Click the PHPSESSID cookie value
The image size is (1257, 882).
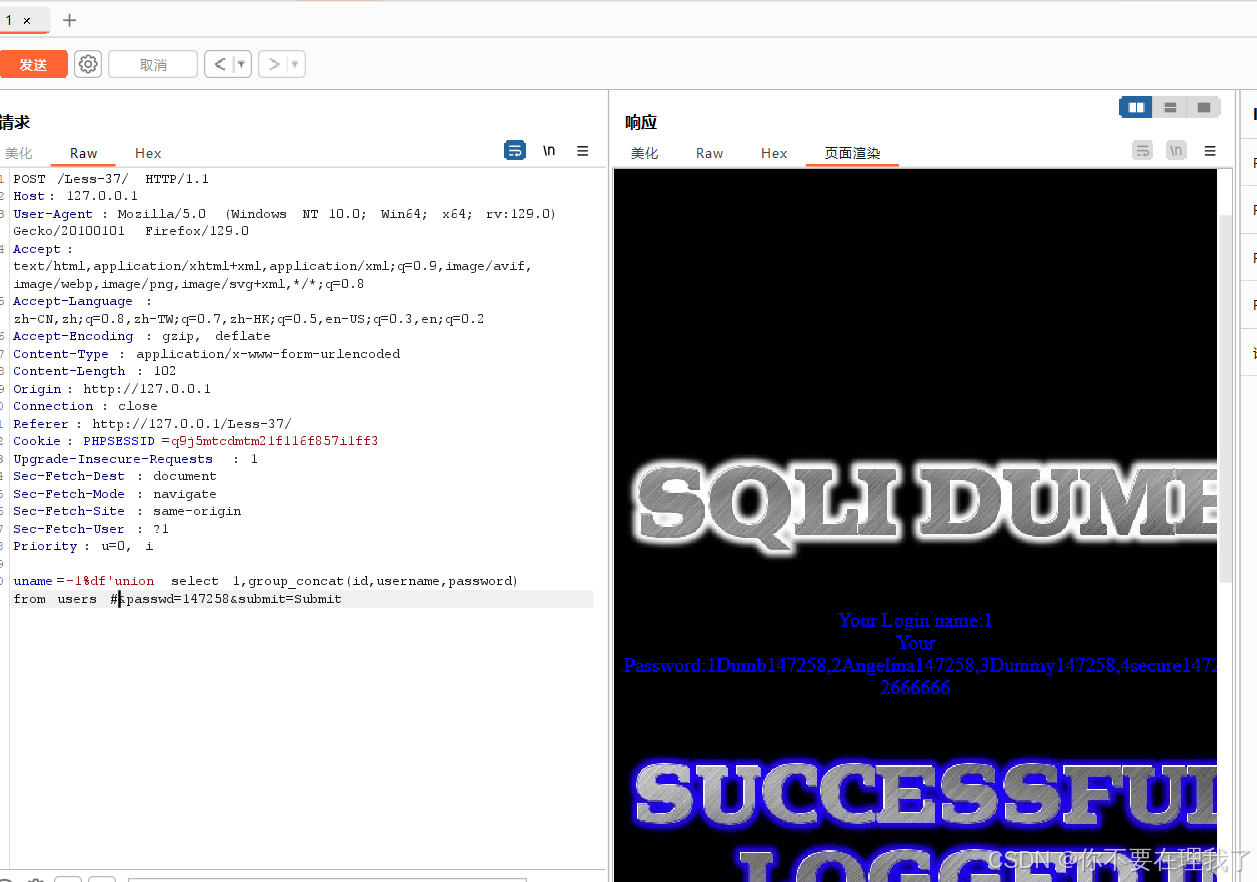[x=275, y=441]
